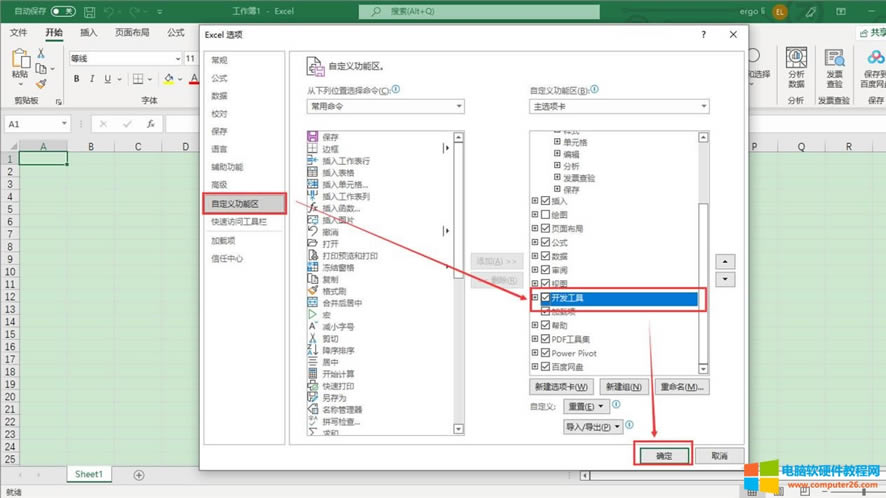This screenshot has height=498, width=886.
Task: Switch to the 页面布局 ribbon tab
Action: [x=132, y=33]
